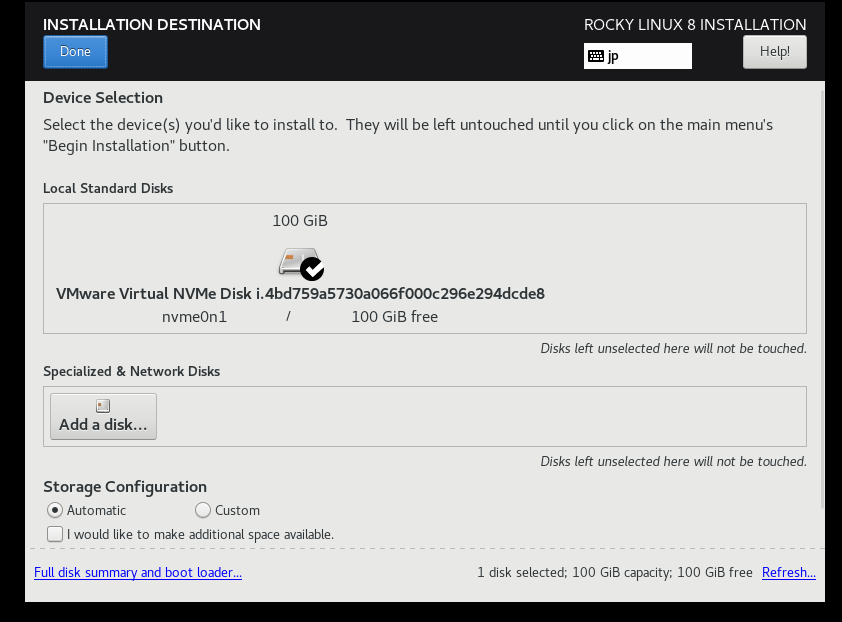
Task: Click the 100 GiB capacity label above disk
Action: point(300,221)
